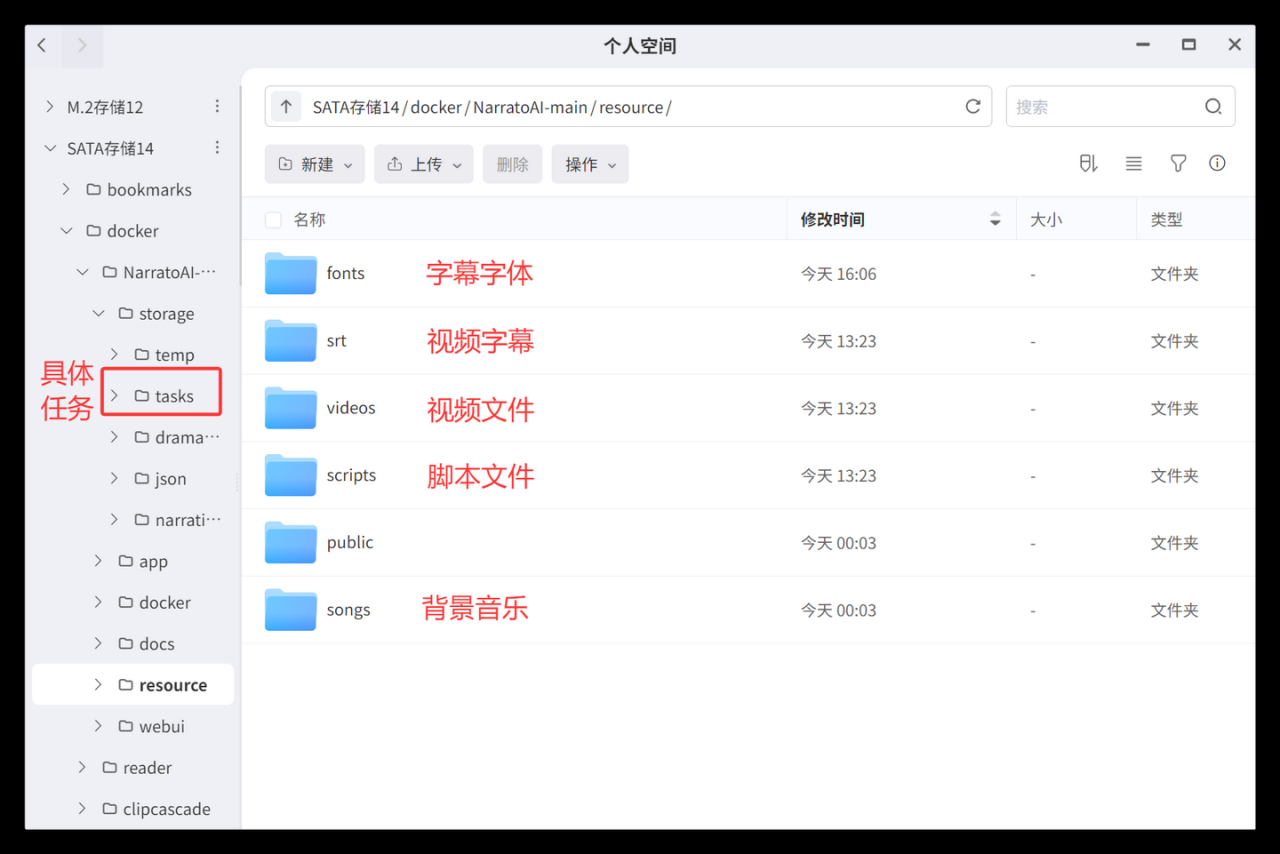Open the 新建 dropdown button
This screenshot has height=854, width=1280.
315,164
